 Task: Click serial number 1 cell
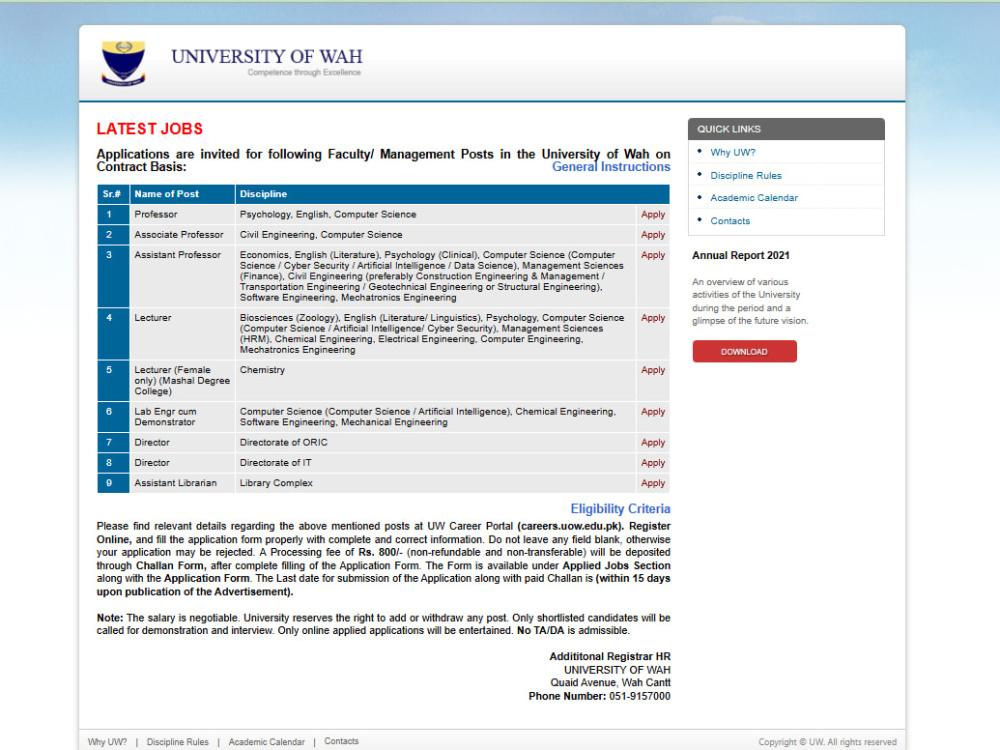113,214
